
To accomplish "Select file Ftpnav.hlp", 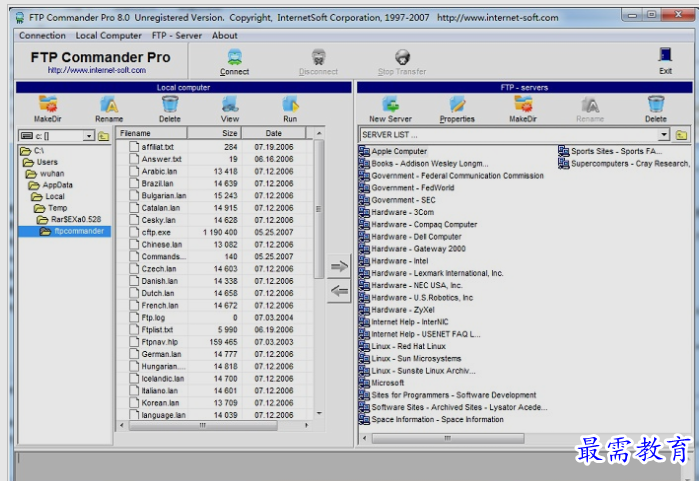I will point(154,342).
